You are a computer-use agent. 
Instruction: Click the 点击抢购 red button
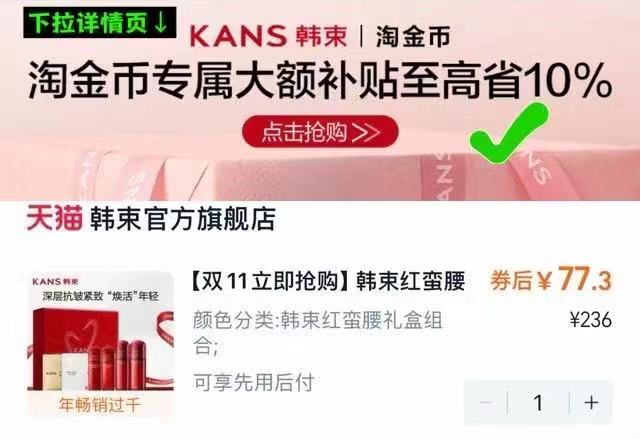point(320,131)
